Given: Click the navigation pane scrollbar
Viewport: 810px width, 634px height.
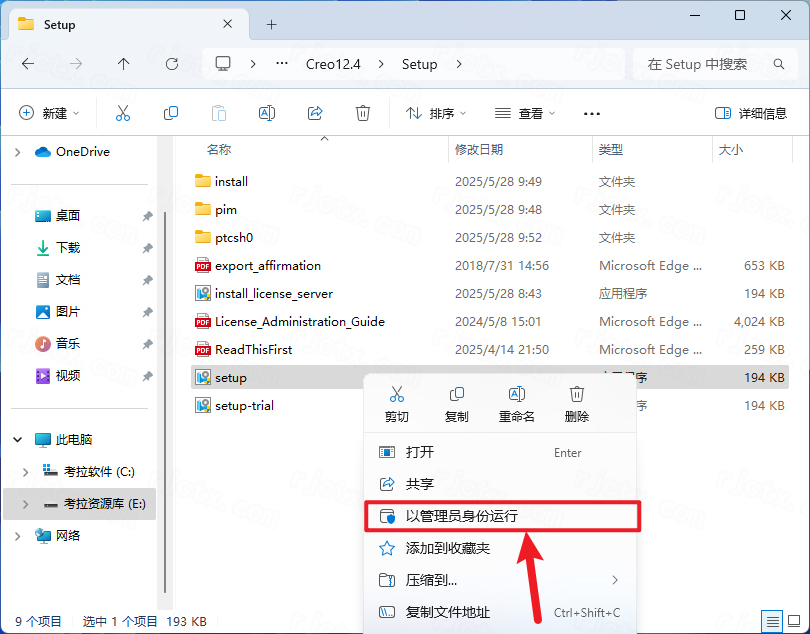Looking at the screenshot, I should (165, 402).
